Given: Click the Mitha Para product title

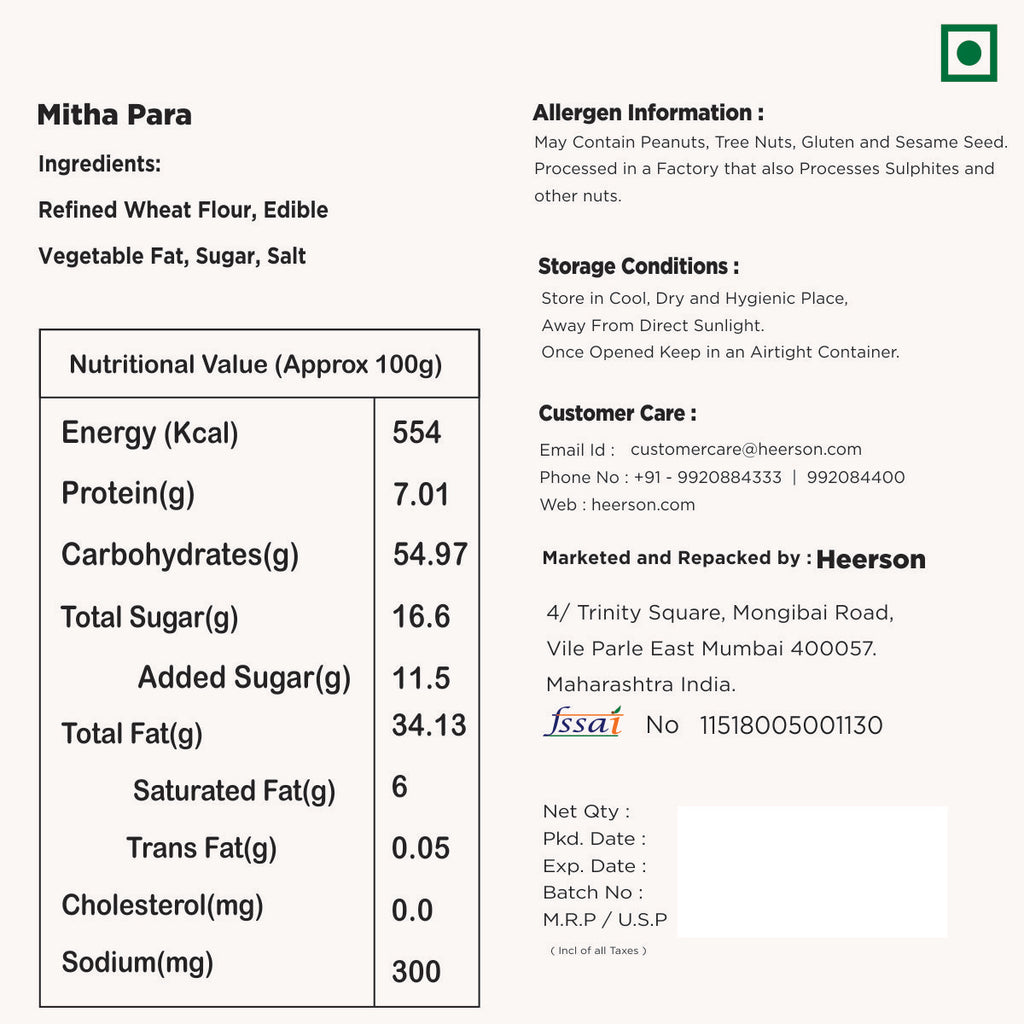Looking at the screenshot, I should point(114,115).
